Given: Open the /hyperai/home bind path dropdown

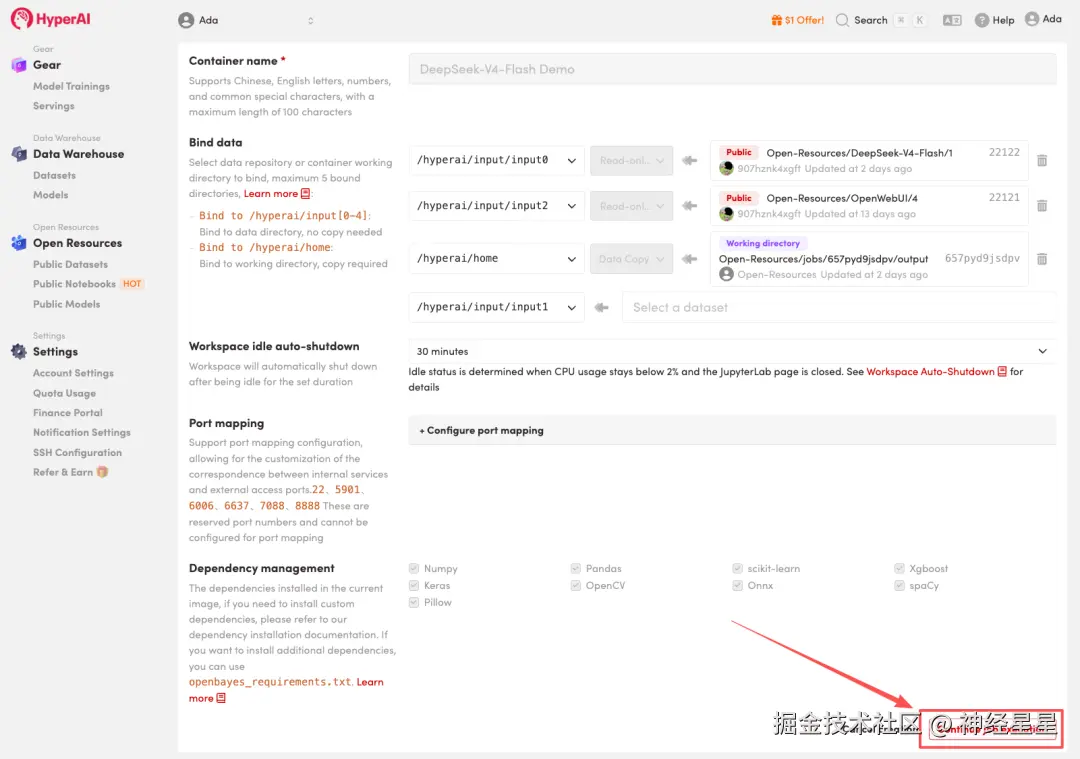Looking at the screenshot, I should click(x=496, y=259).
